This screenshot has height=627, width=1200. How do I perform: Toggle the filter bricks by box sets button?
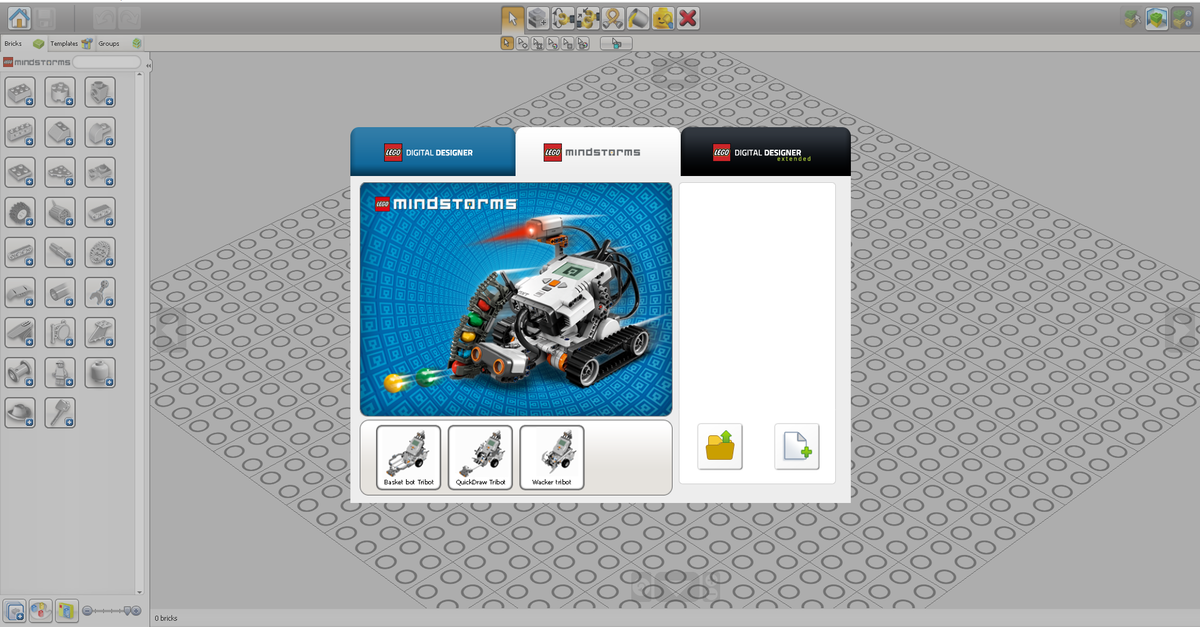67,610
